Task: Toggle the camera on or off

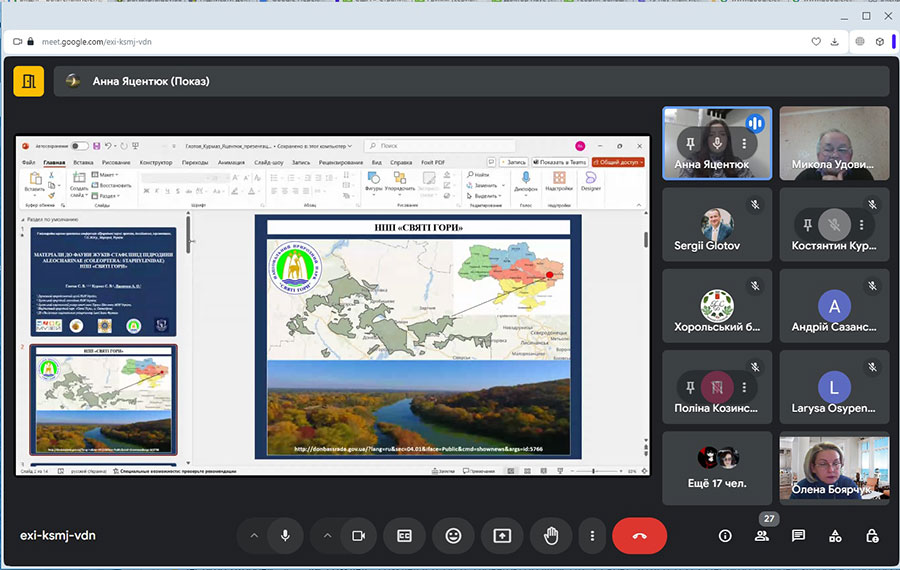Action: pyautogui.click(x=357, y=536)
